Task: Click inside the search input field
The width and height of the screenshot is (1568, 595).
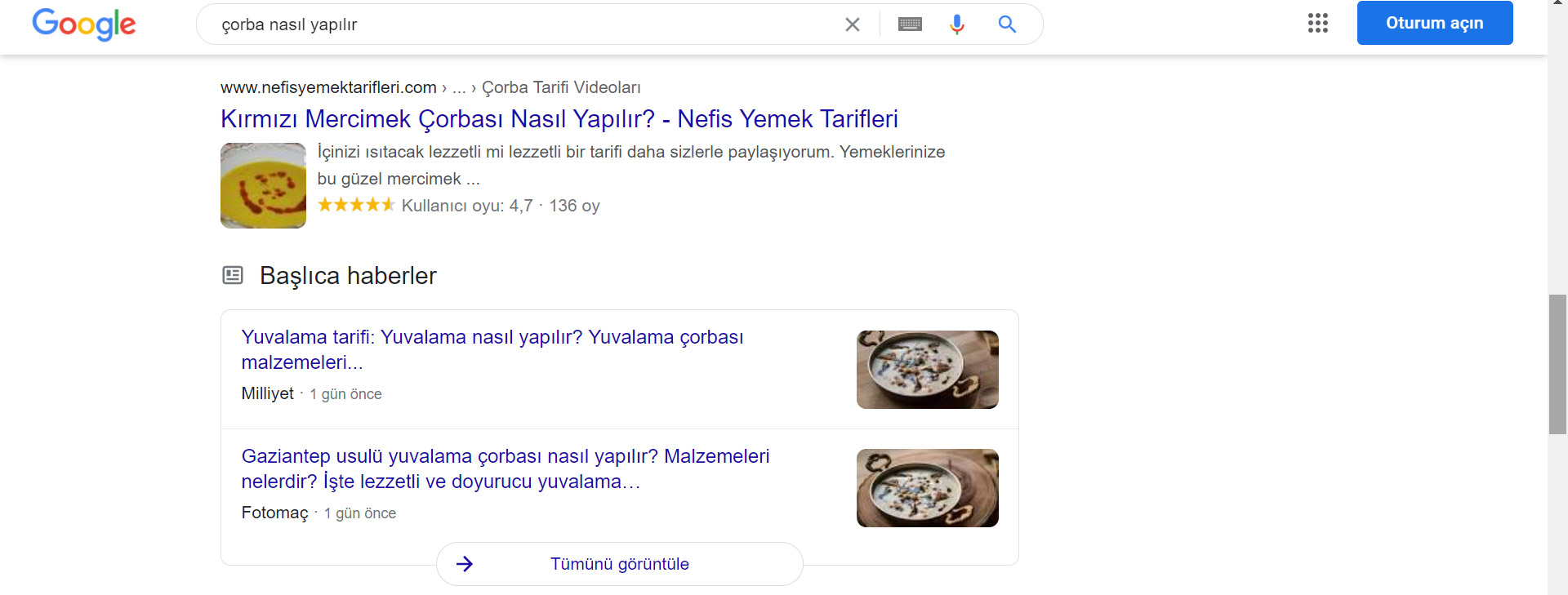Action: [x=523, y=24]
